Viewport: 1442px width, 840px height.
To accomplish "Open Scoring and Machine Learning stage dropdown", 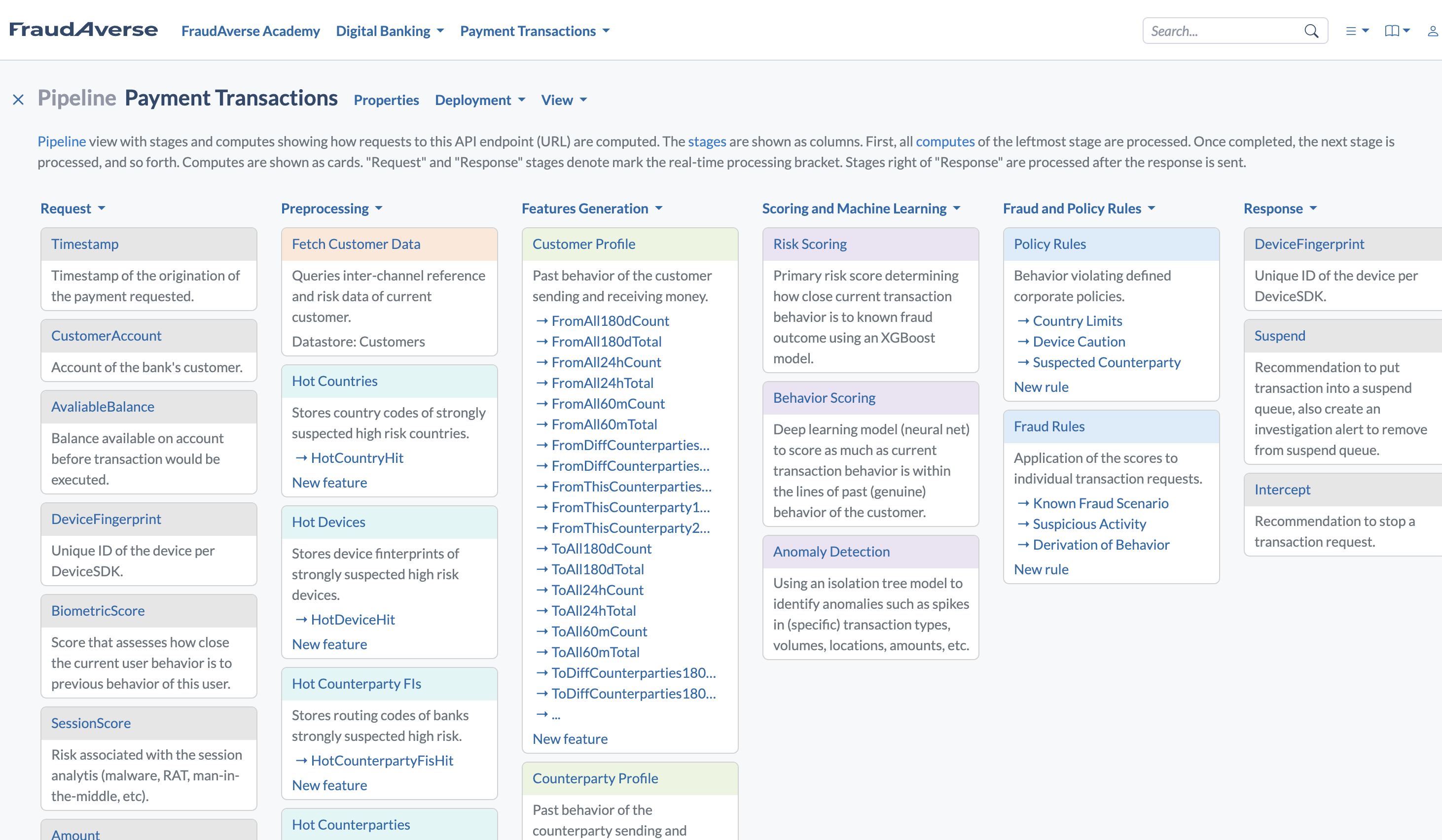I will (861, 208).
